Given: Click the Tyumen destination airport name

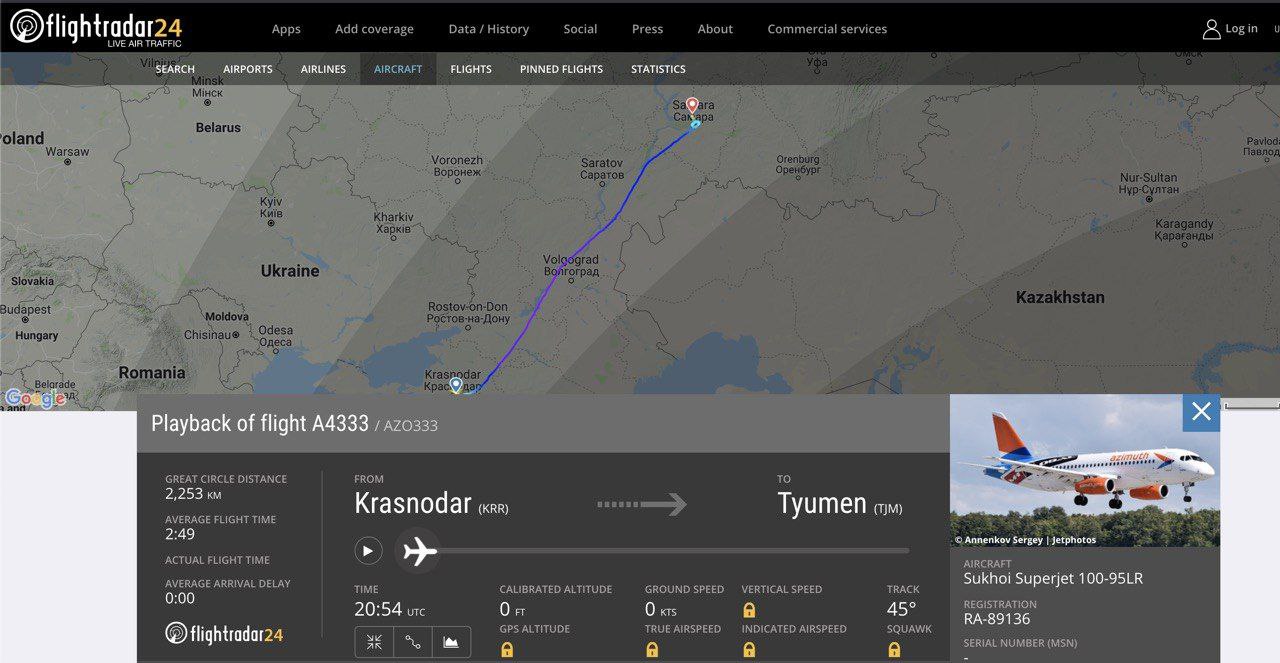Looking at the screenshot, I should [x=824, y=503].
